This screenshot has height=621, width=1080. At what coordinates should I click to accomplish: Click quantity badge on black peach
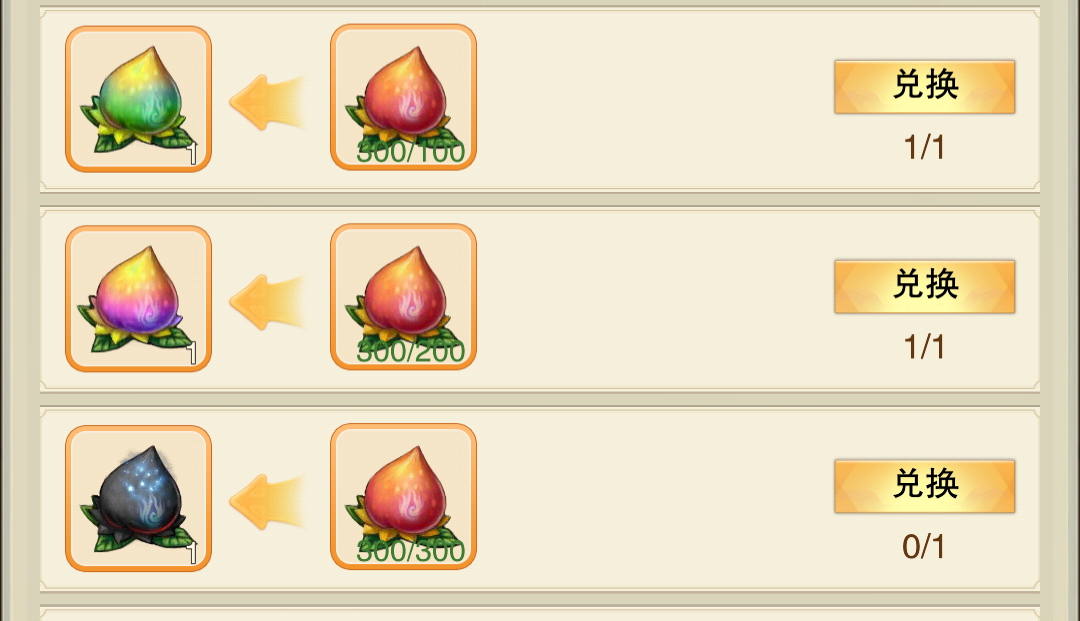(x=193, y=552)
